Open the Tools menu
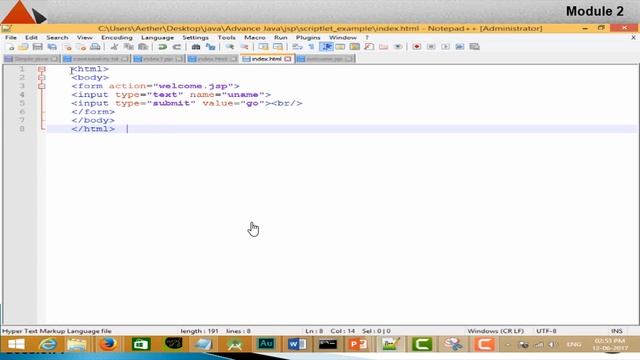 [x=226, y=38]
